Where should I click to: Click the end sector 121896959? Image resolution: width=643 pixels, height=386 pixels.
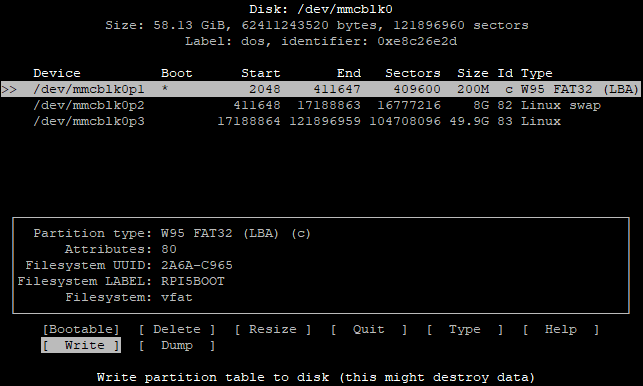pyautogui.click(x=325, y=121)
